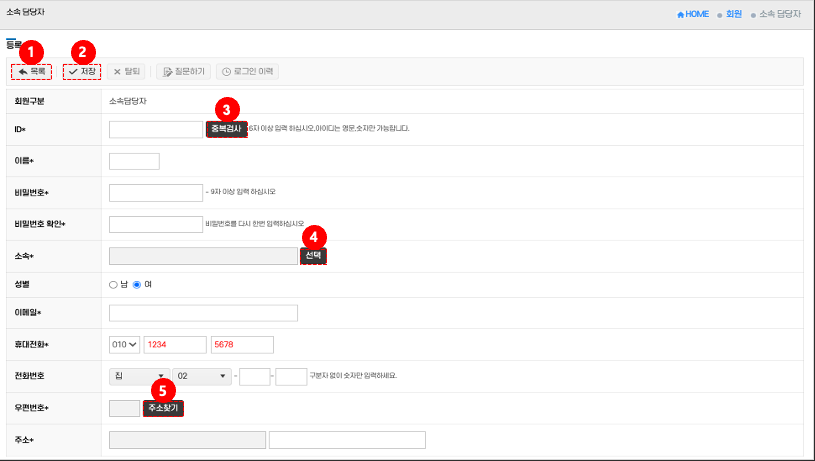
Task: Open the 로그인 이력 (login history) button
Action: (247, 72)
